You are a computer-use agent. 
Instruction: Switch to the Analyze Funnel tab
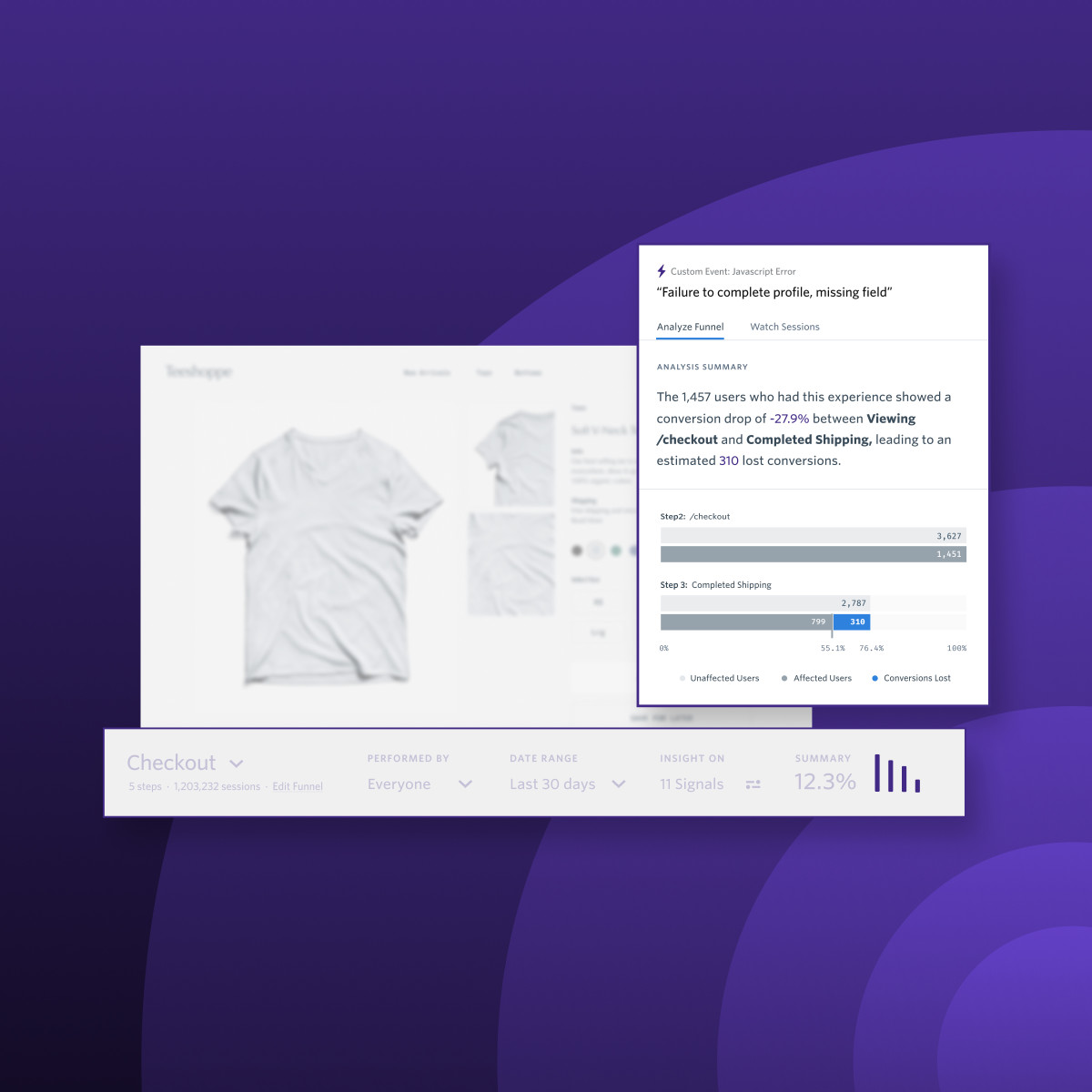690,327
